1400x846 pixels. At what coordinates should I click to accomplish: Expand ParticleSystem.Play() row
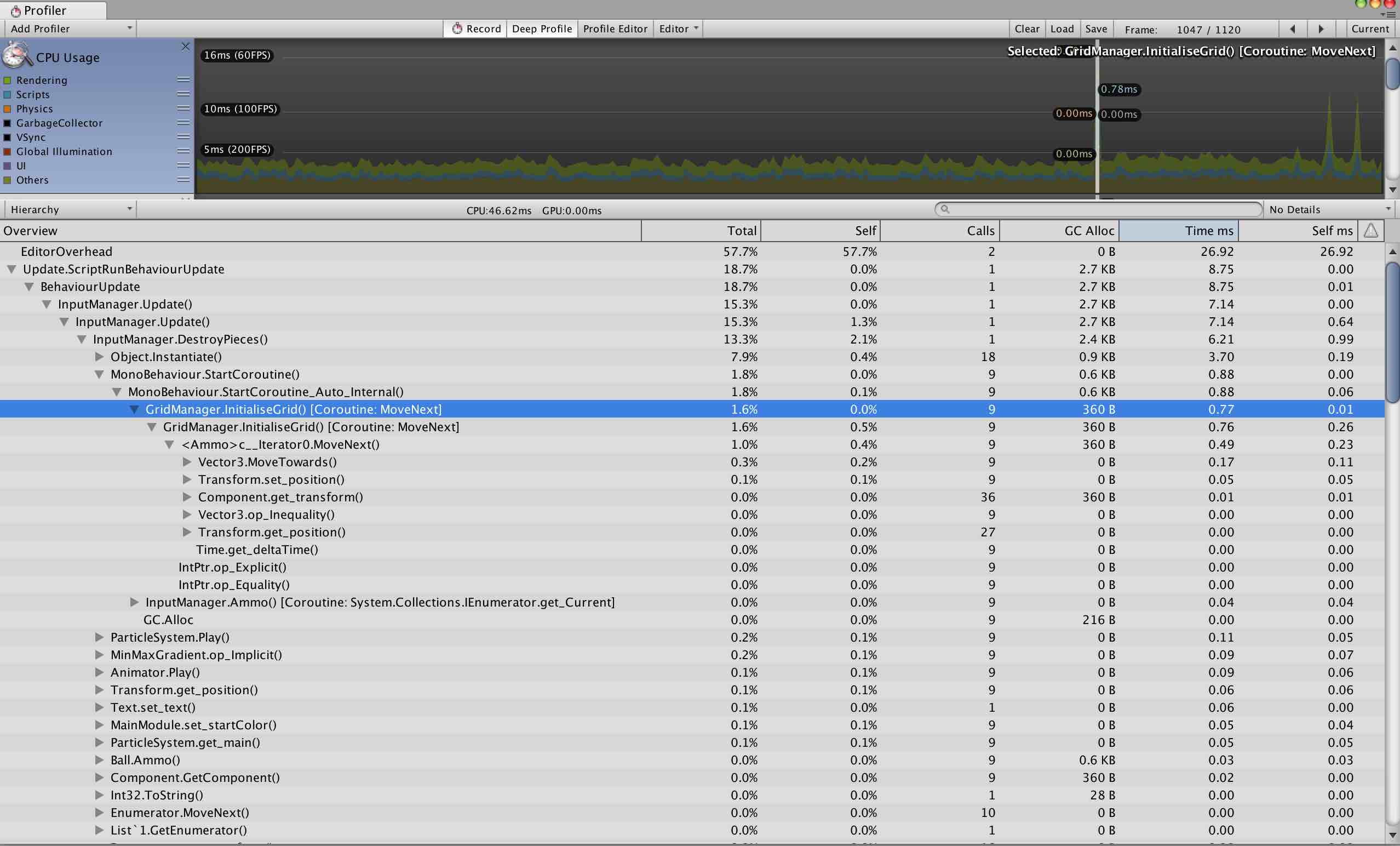coord(100,637)
